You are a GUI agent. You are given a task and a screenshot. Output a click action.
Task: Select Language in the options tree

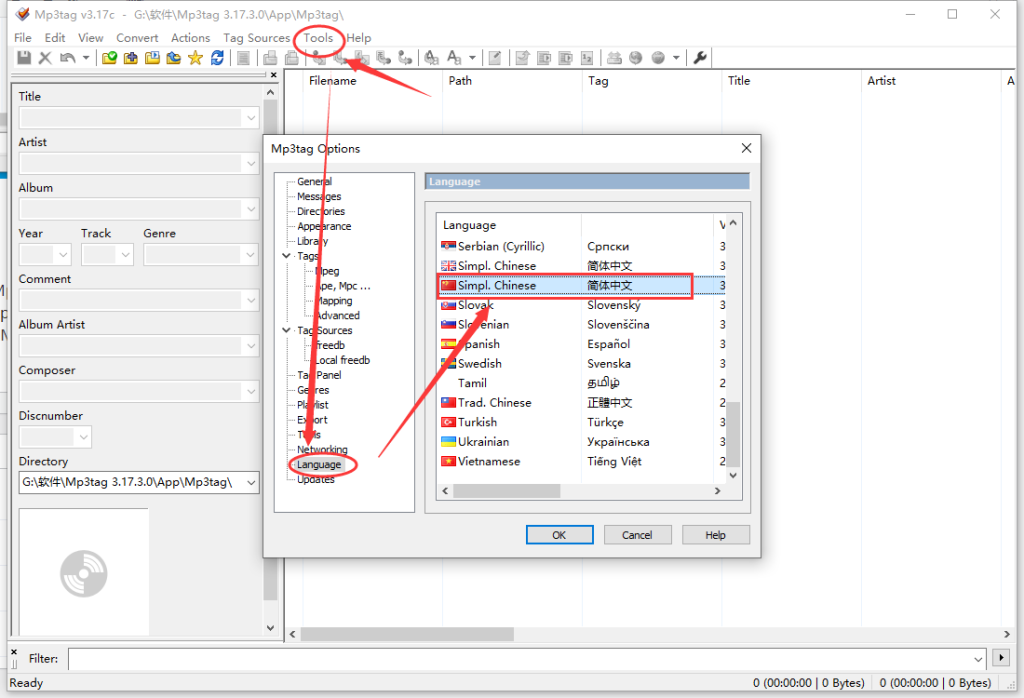[319, 465]
